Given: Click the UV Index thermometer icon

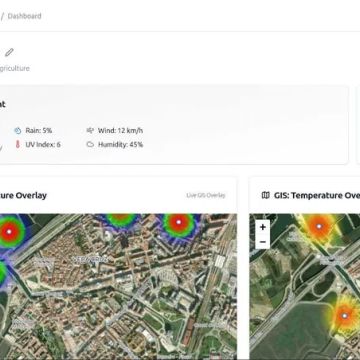Looking at the screenshot, I should 18,145.
